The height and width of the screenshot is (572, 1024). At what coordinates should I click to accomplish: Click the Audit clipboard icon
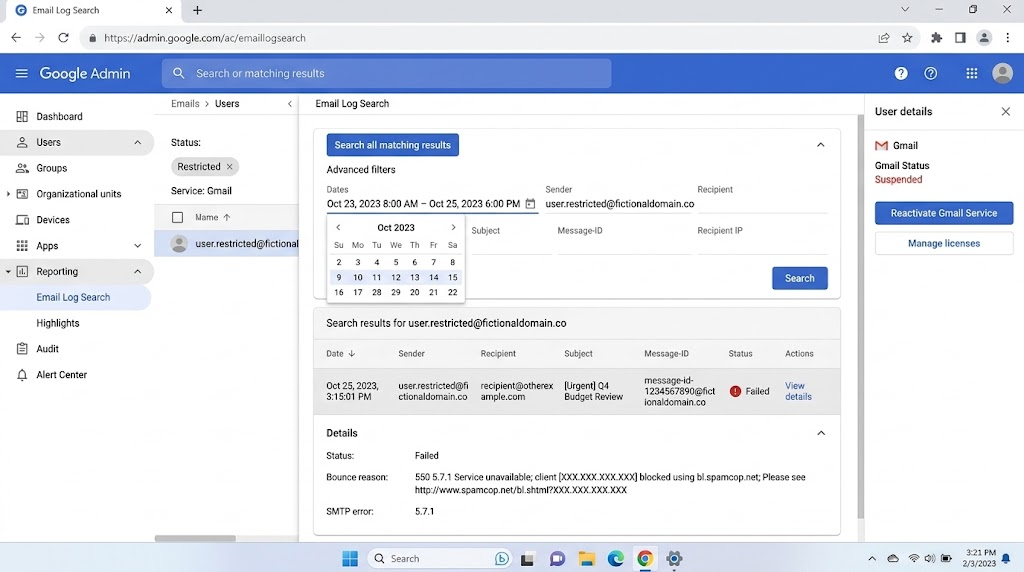pyautogui.click(x=22, y=349)
